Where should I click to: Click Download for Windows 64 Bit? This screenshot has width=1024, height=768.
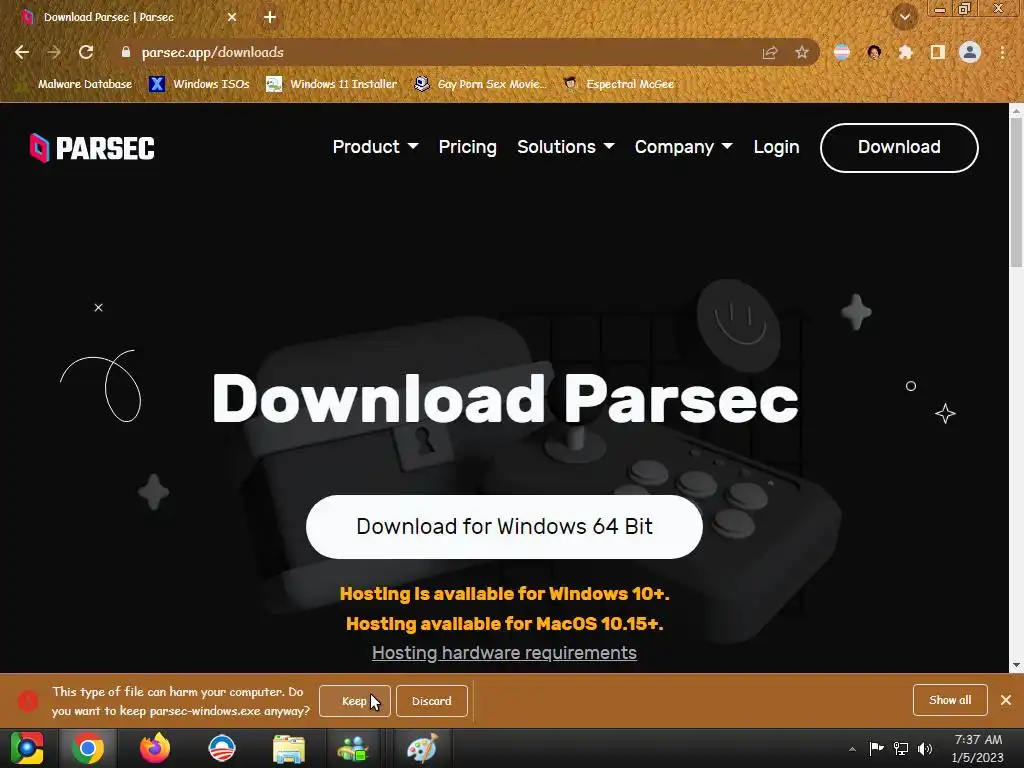point(504,526)
